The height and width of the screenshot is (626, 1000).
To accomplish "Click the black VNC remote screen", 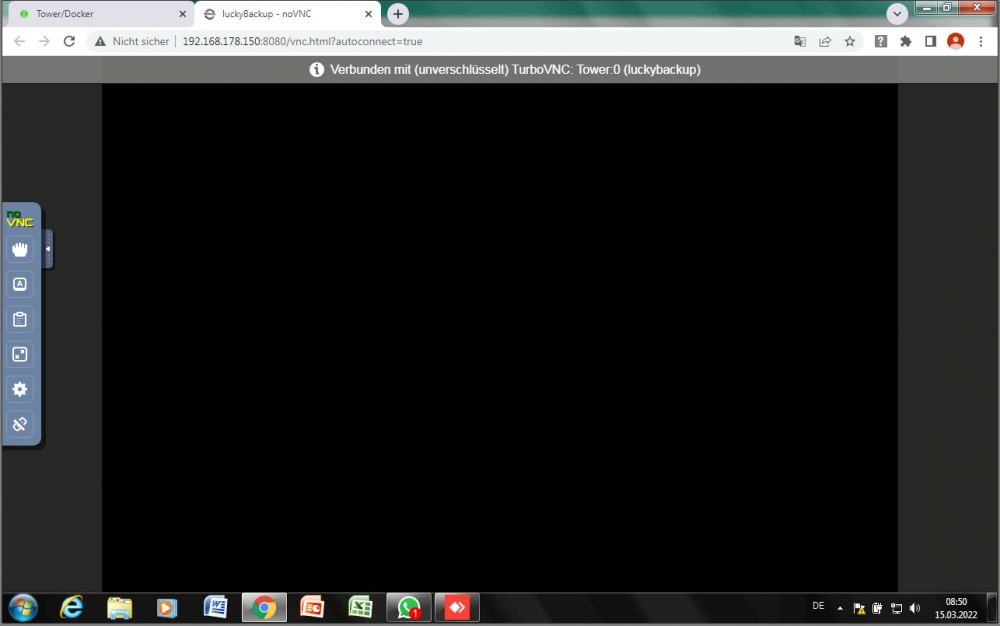I will click(x=500, y=338).
